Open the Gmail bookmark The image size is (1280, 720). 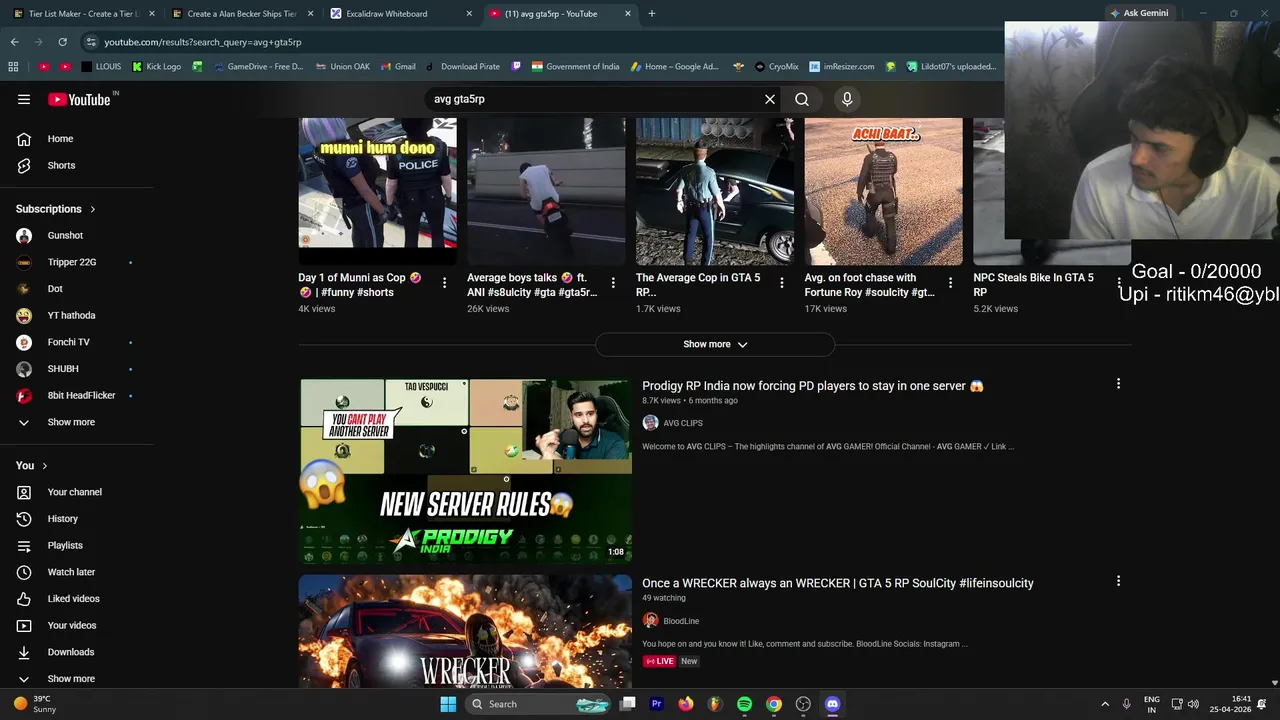[x=397, y=67]
